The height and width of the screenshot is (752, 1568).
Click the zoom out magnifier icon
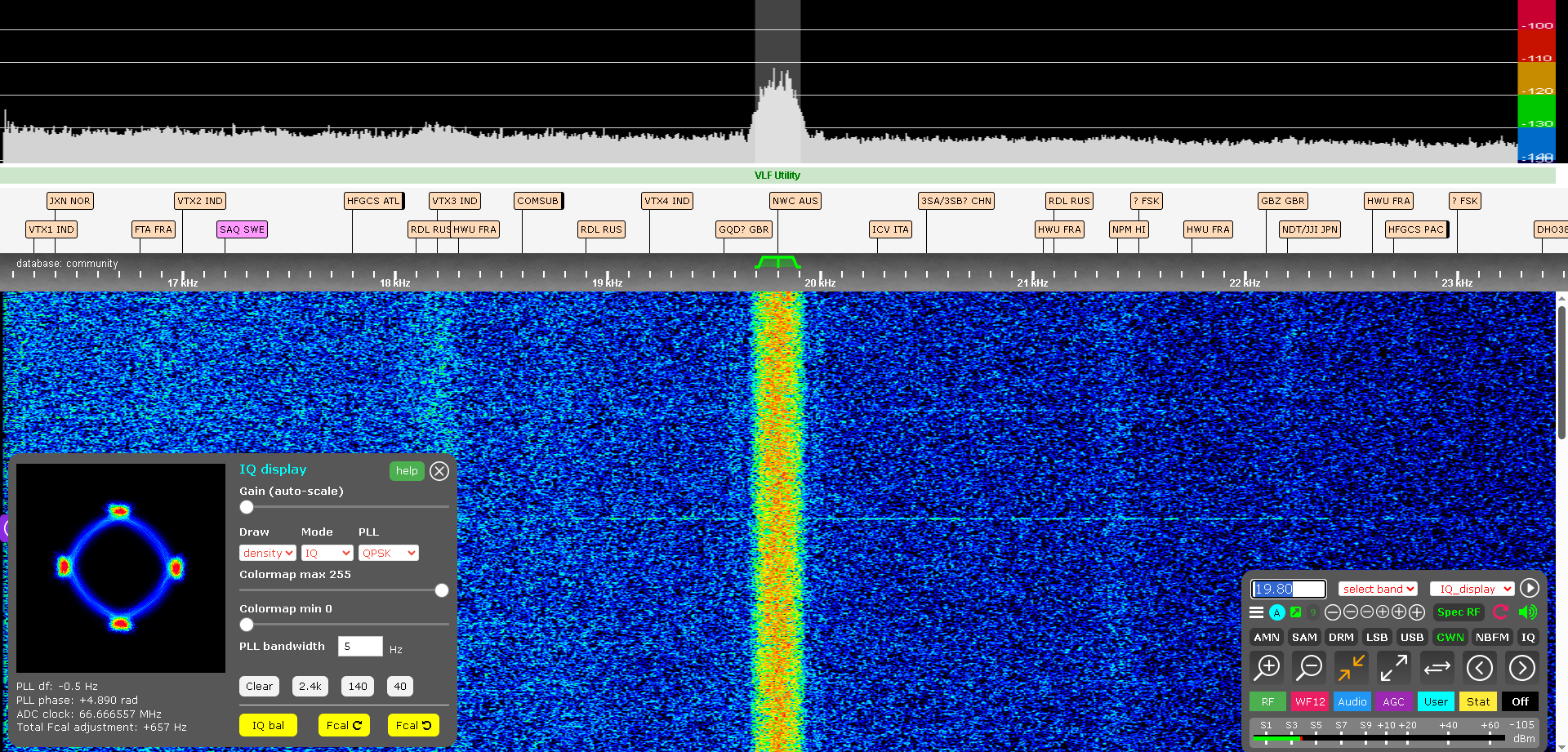1310,667
